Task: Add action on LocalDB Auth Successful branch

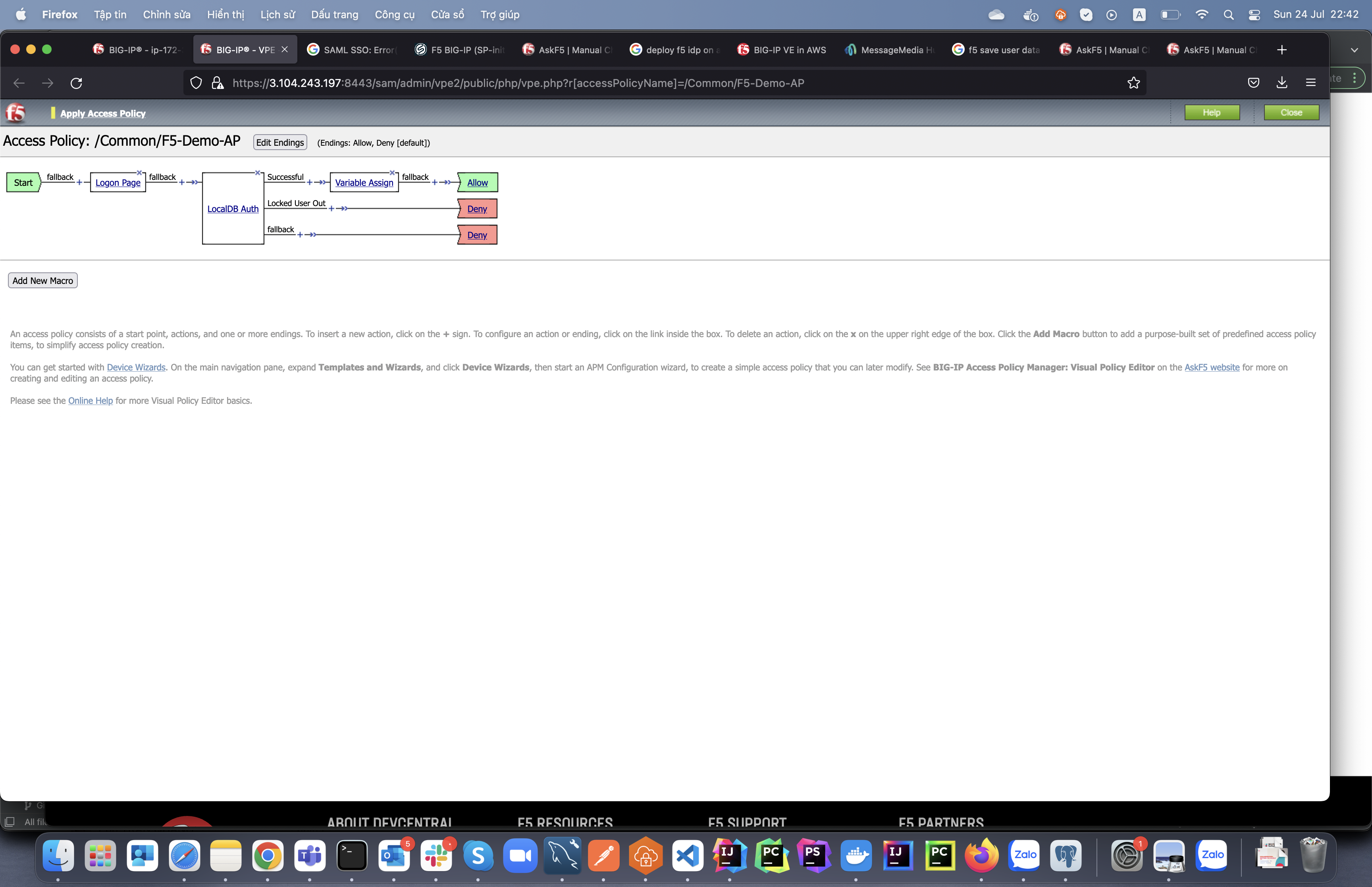Action: [x=310, y=183]
